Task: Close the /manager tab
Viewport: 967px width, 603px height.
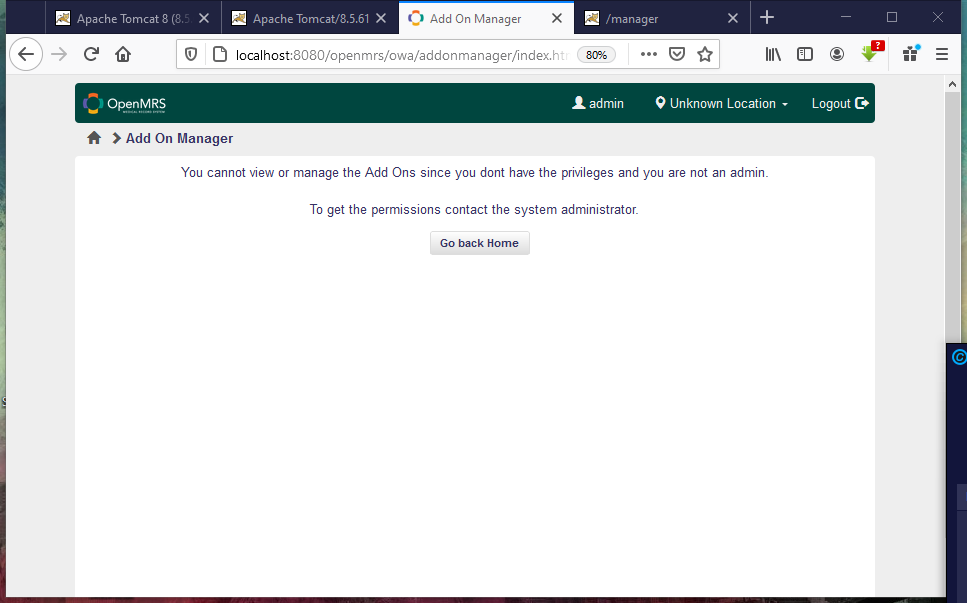Action: 733,18
